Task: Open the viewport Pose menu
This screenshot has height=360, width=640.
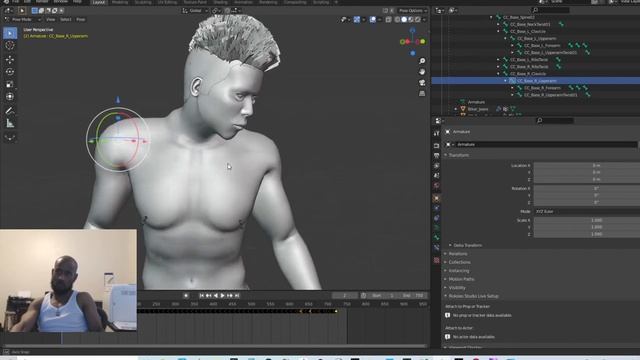Action: [x=81, y=19]
